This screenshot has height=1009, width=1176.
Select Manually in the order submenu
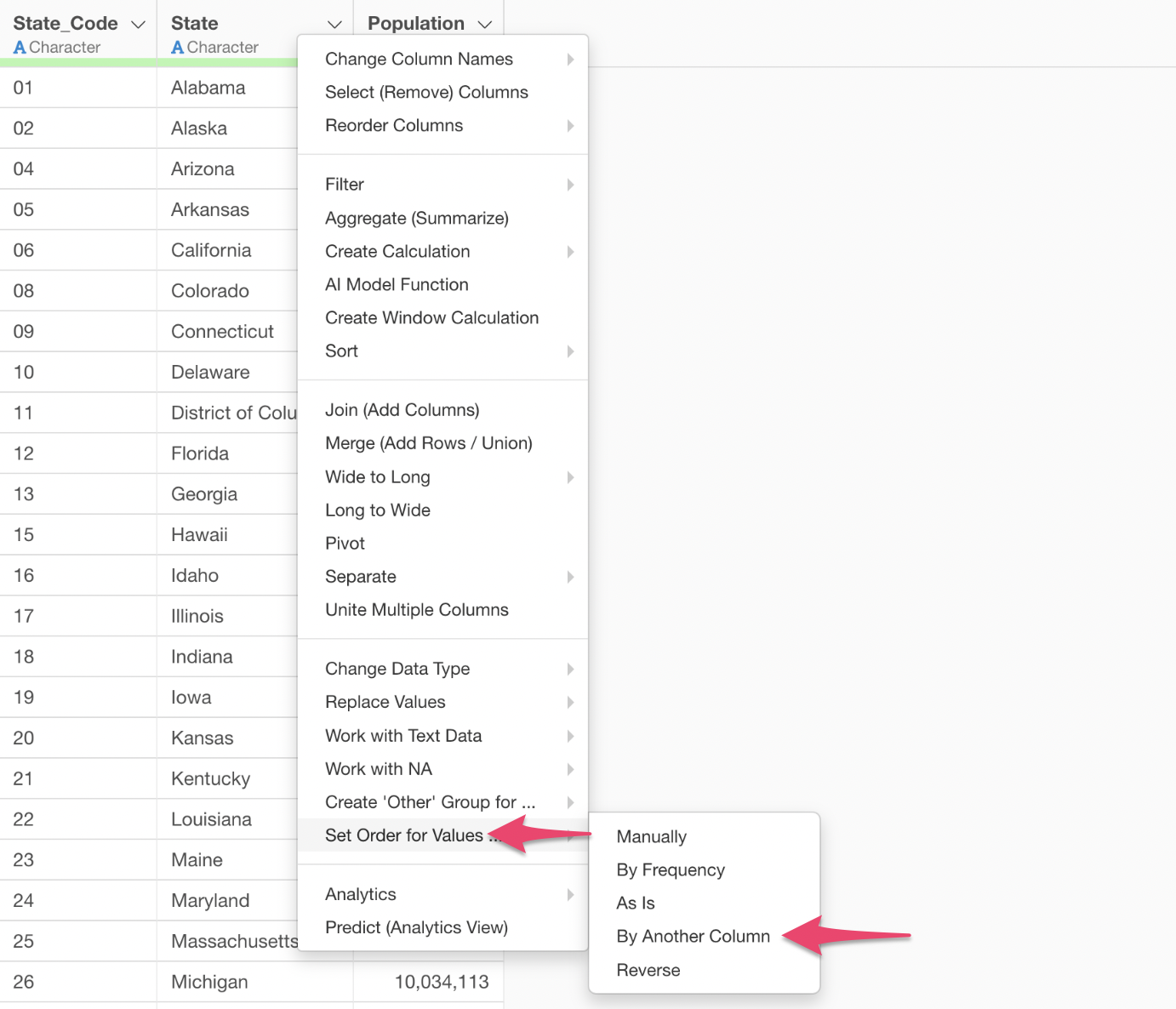coord(651,837)
